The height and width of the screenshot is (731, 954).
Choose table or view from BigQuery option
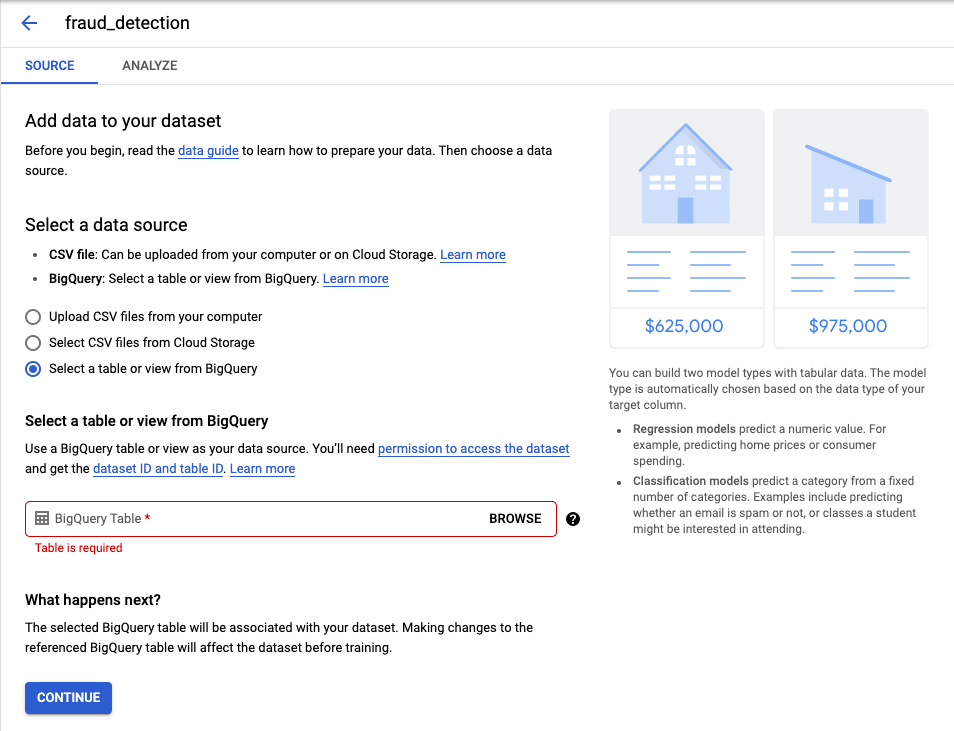point(33,369)
